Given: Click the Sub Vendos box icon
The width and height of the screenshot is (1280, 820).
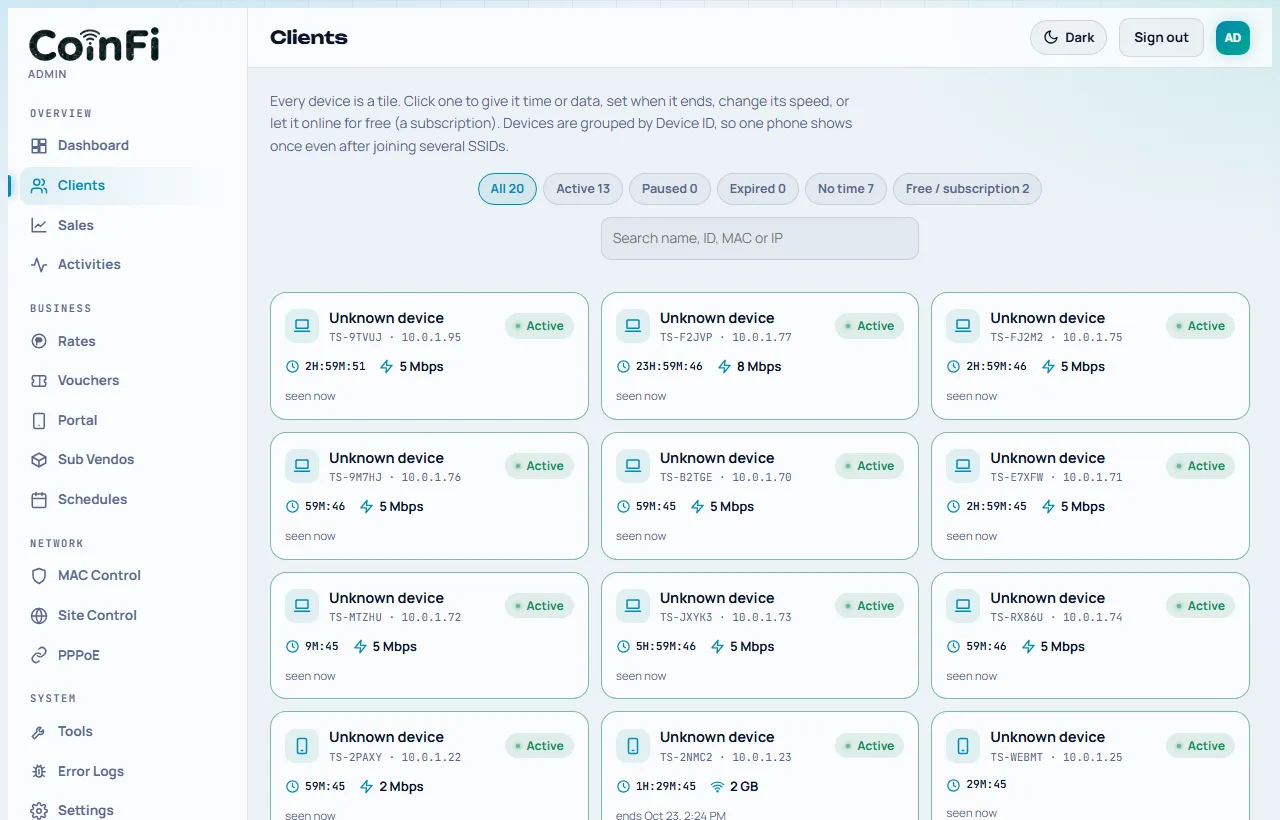Looking at the screenshot, I should [x=39, y=460].
